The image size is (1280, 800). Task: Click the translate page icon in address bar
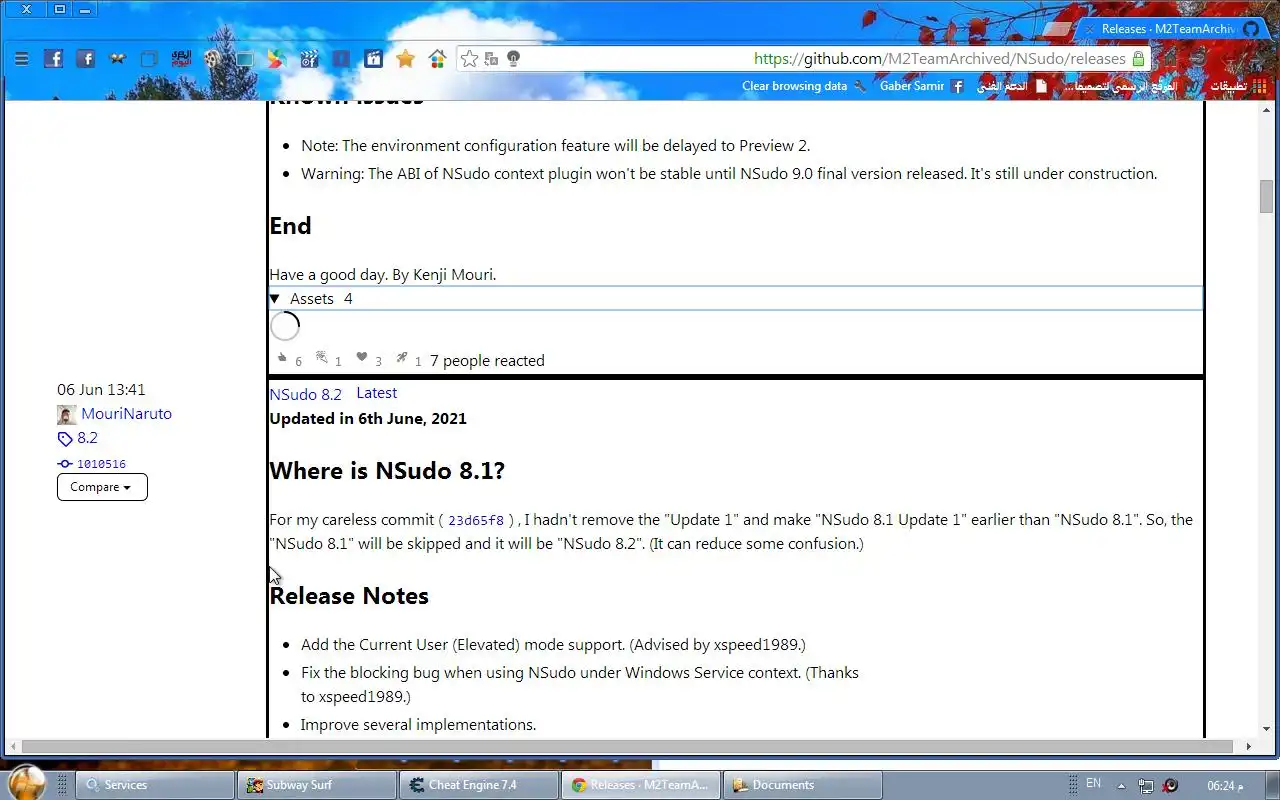(491, 59)
